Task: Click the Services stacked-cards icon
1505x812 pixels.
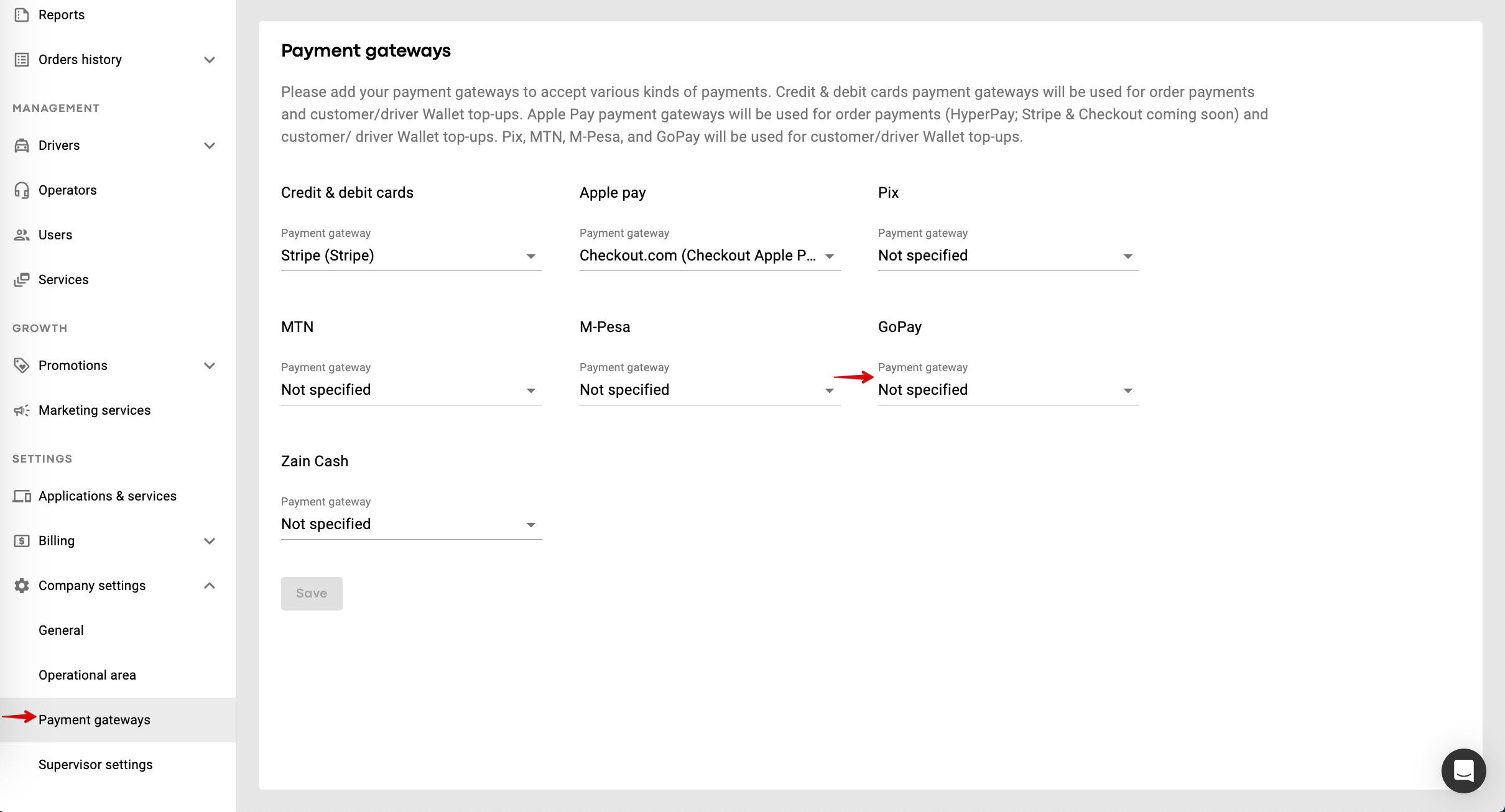Action: click(x=22, y=280)
